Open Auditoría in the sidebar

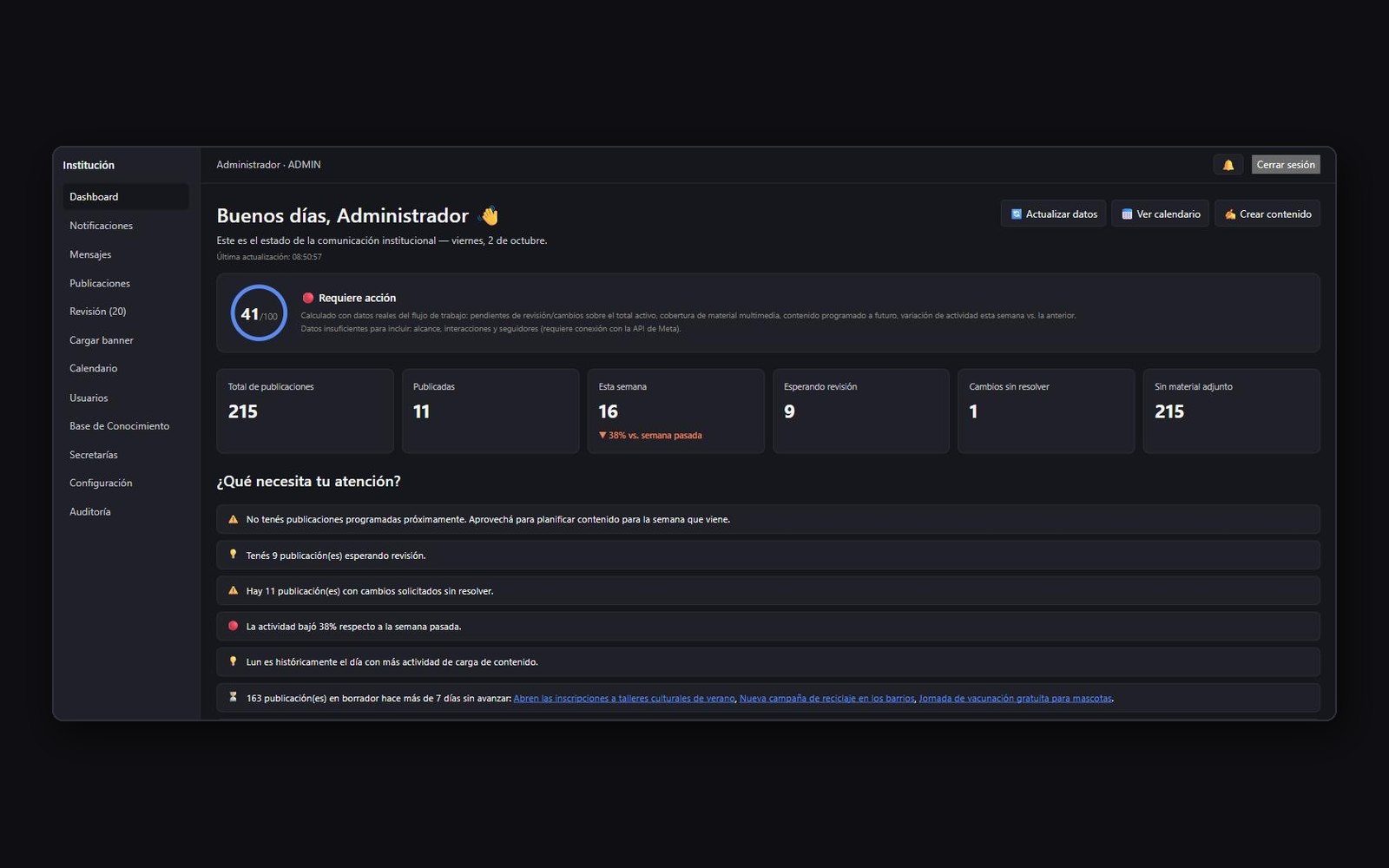[x=125, y=512]
